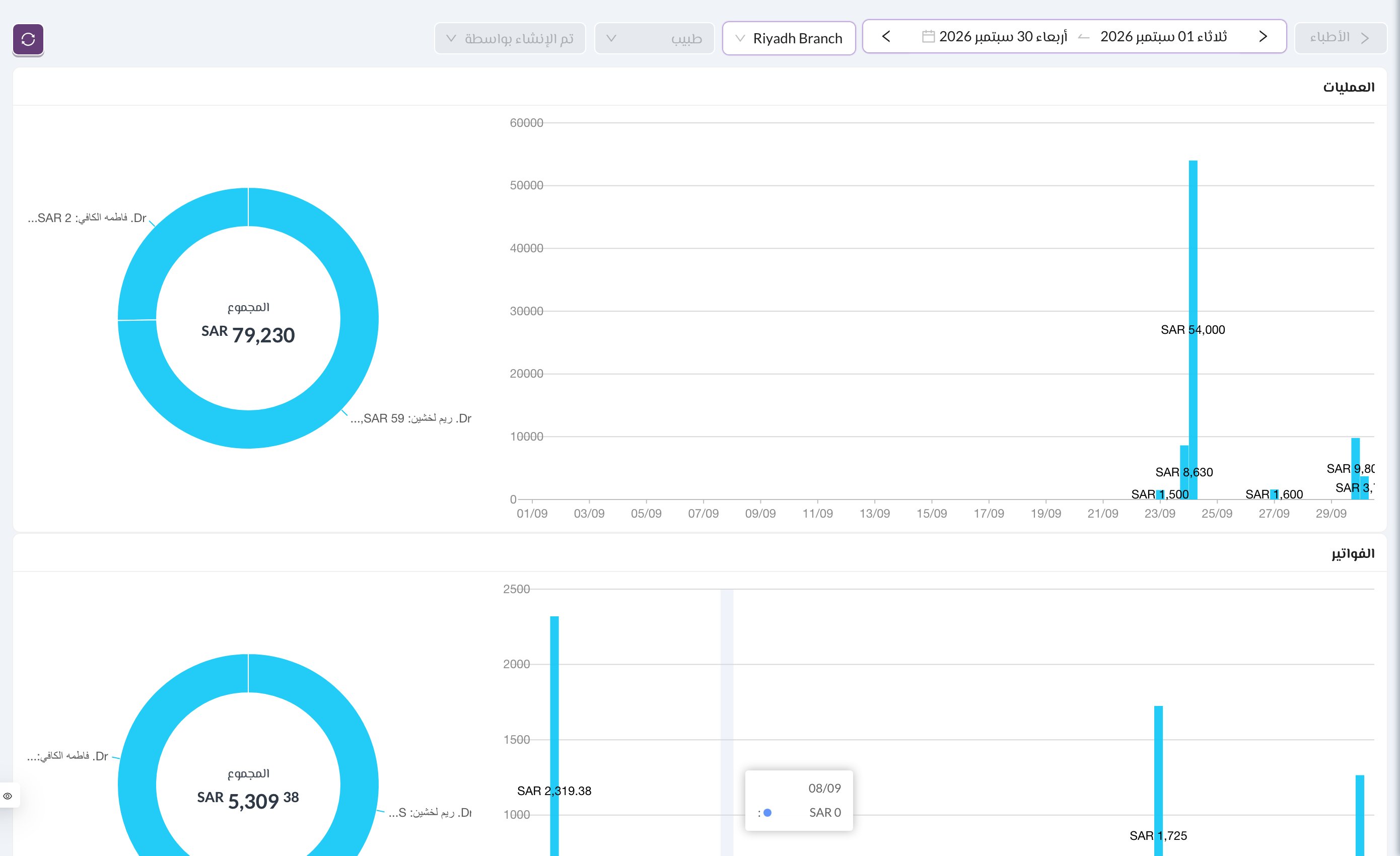Click the الفواتير section heading

[1353, 553]
